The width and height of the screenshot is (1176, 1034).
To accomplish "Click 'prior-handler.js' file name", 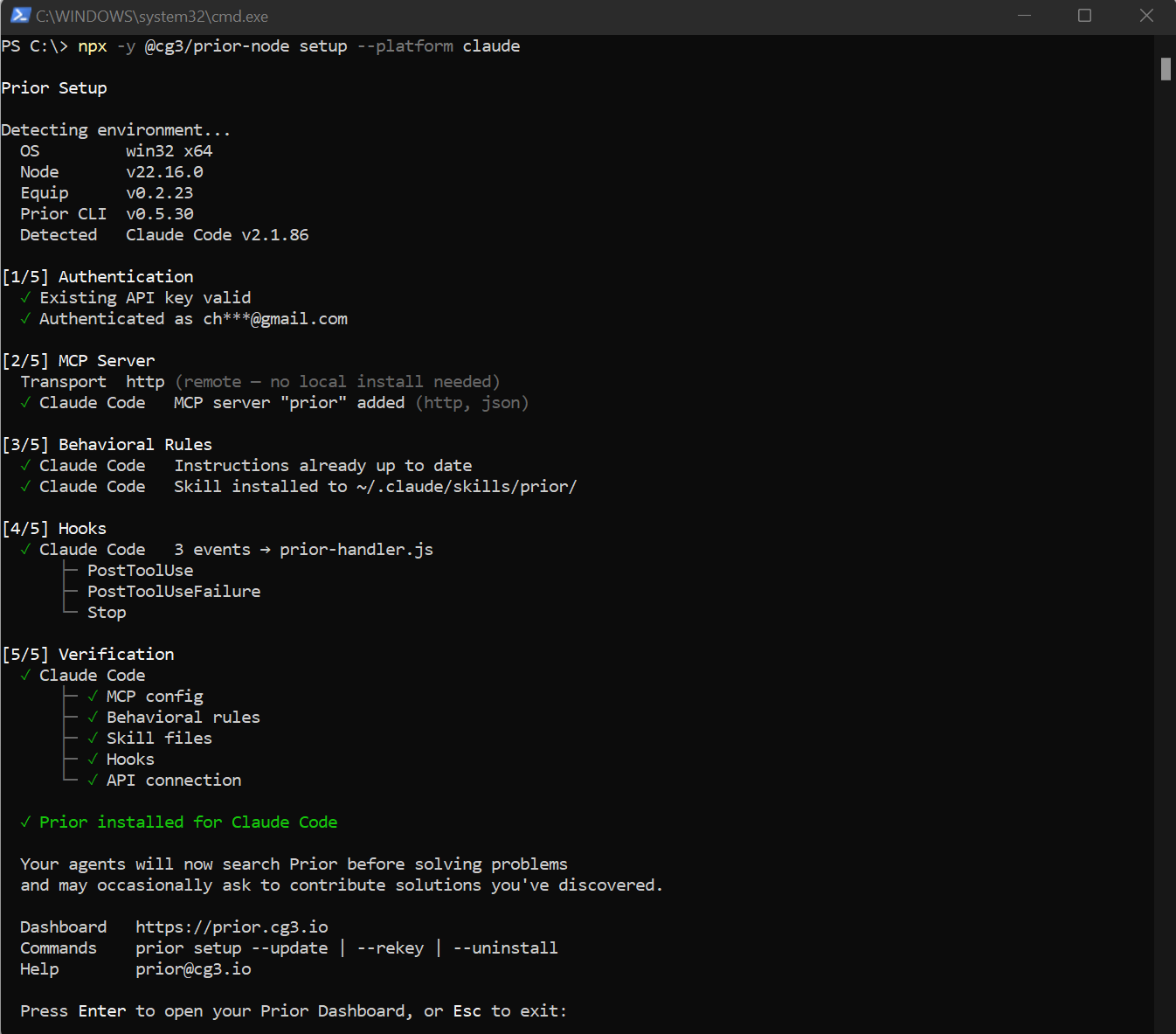I will pyautogui.click(x=356, y=550).
